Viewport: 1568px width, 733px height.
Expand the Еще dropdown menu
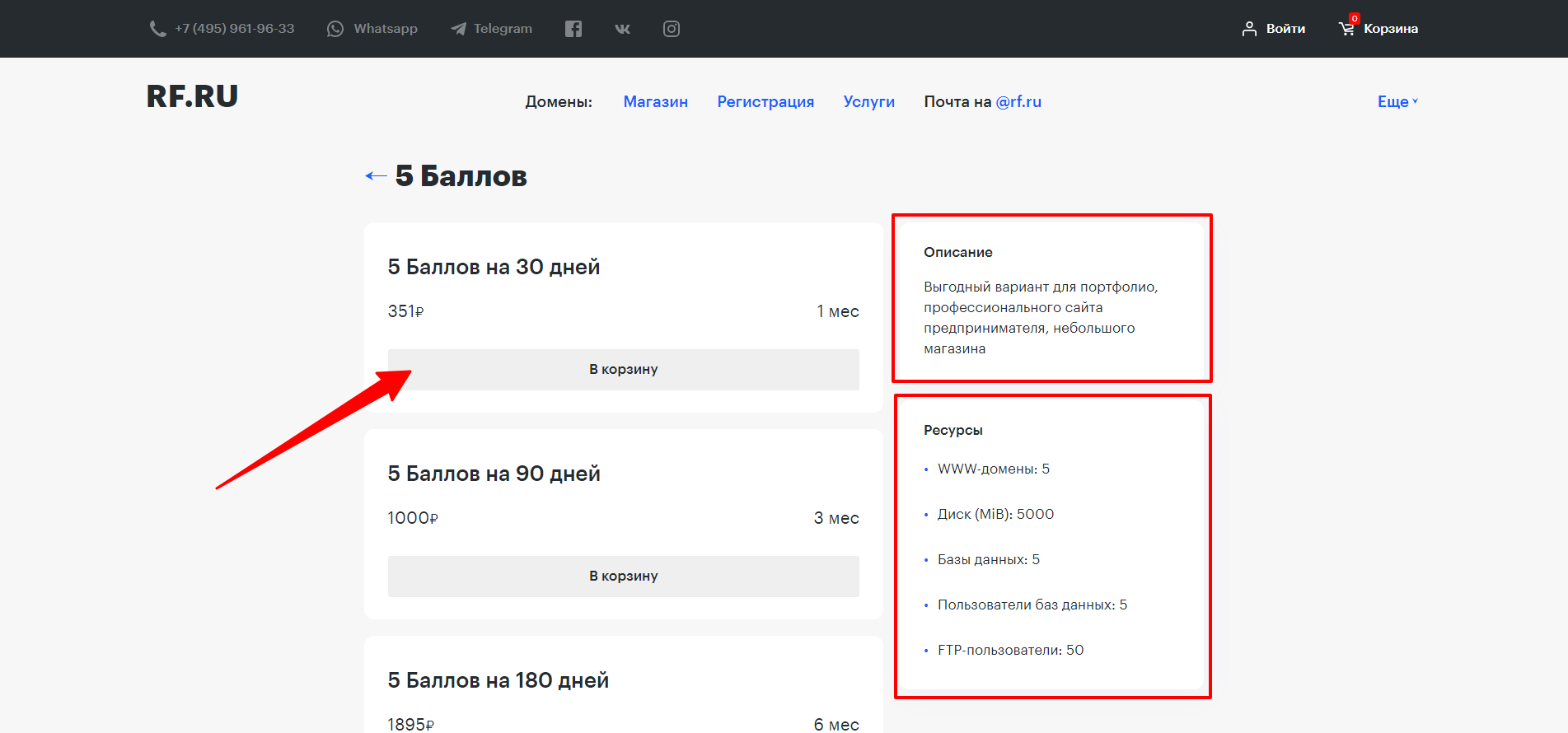[1397, 101]
